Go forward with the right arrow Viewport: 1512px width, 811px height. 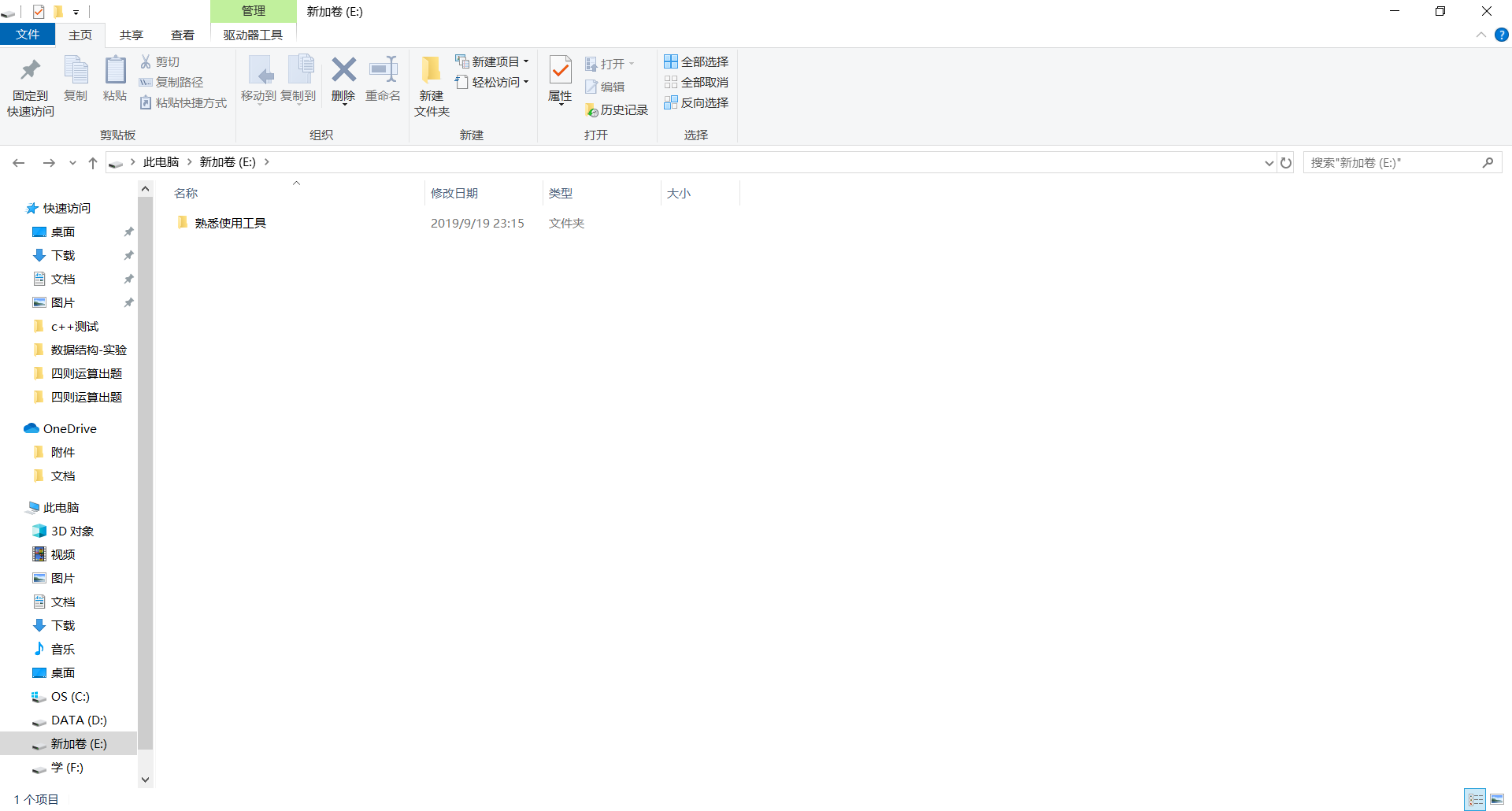tap(49, 162)
